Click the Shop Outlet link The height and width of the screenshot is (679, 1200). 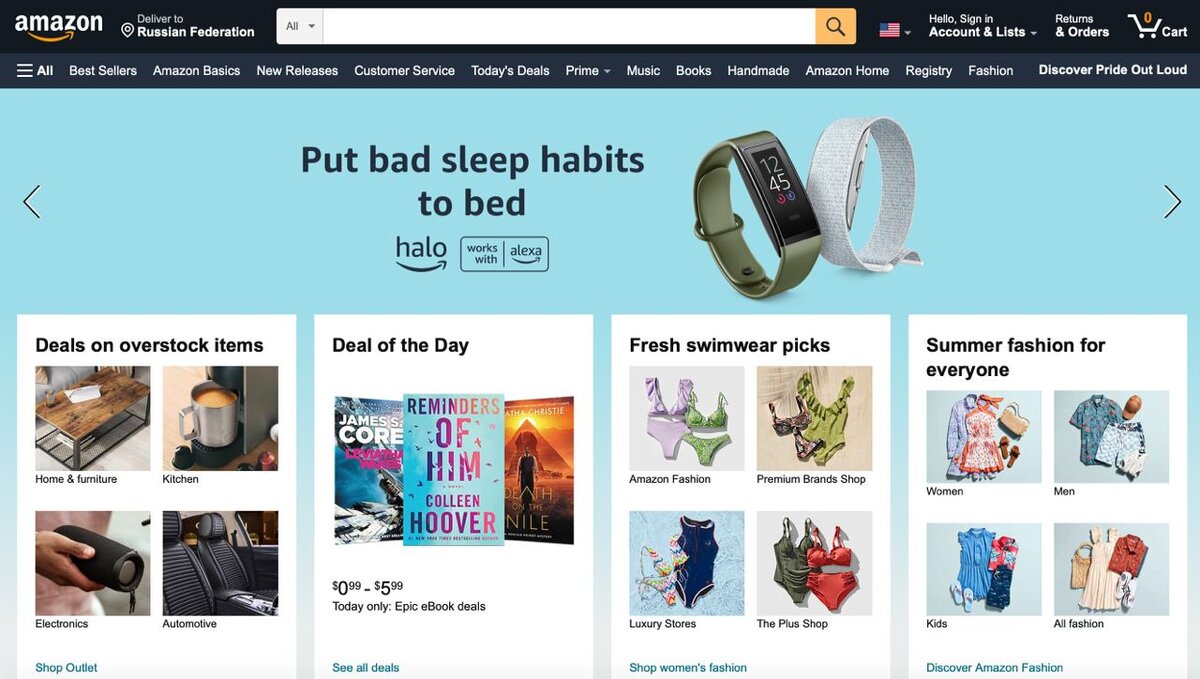[x=66, y=667]
